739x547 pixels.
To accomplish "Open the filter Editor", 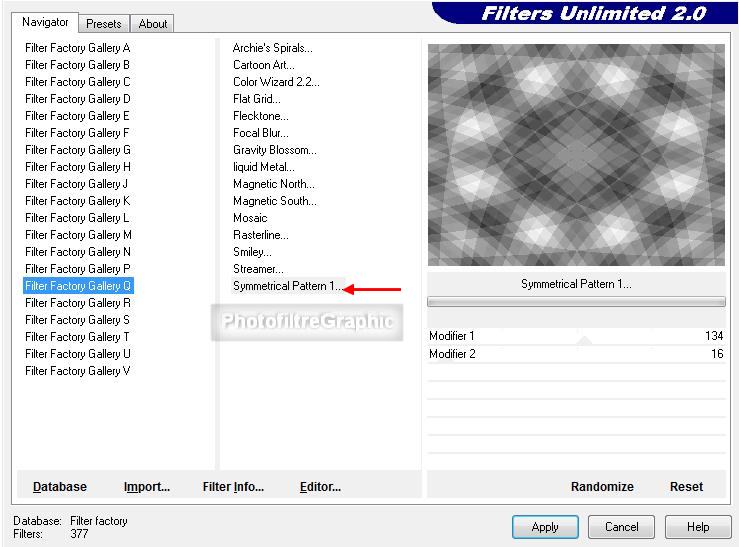I will click(320, 487).
